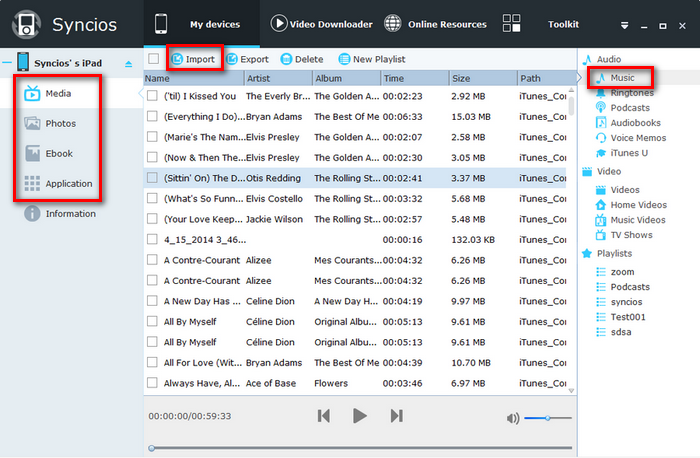Click the playback progress bar
The height and width of the screenshot is (458, 700).
click(362, 448)
